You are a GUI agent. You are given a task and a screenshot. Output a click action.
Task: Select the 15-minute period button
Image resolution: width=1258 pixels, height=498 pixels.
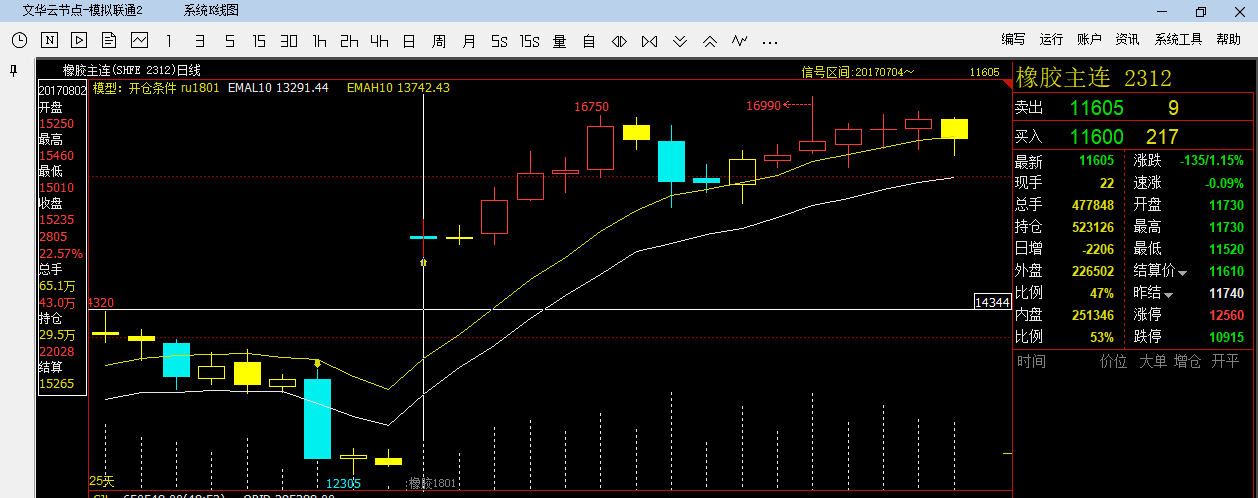point(259,41)
